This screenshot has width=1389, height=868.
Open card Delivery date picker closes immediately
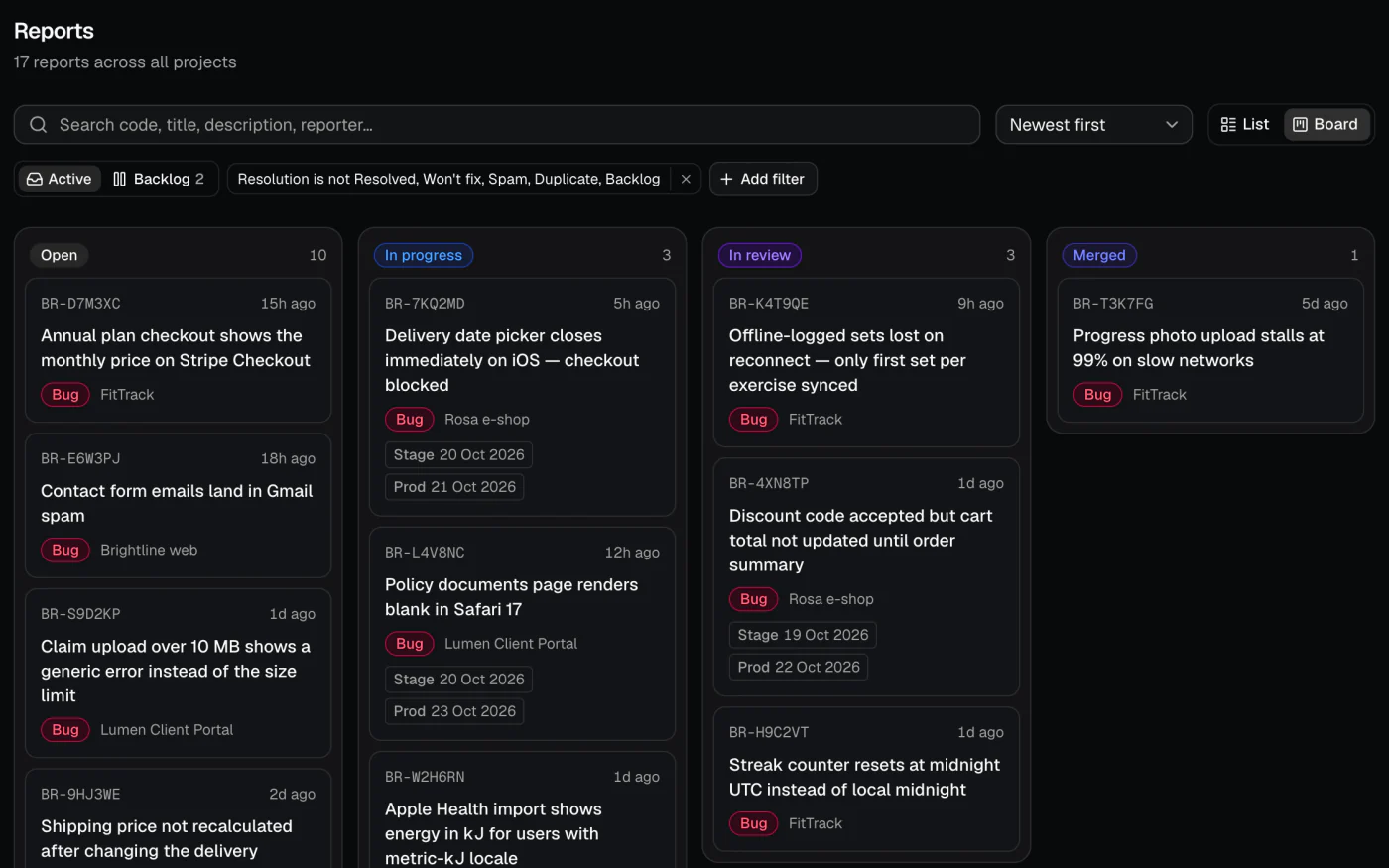click(x=522, y=397)
